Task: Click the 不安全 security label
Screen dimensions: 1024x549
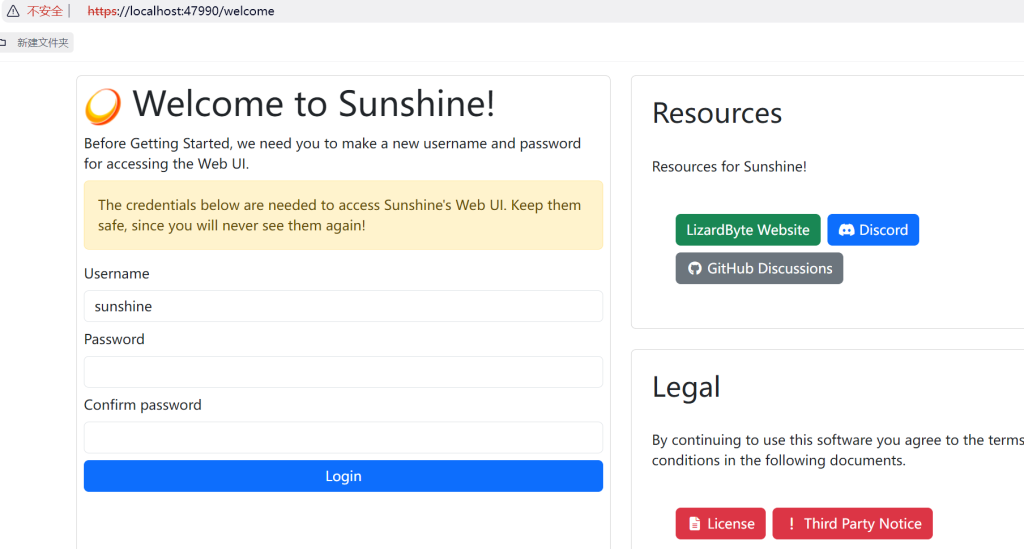Action: 45,11
